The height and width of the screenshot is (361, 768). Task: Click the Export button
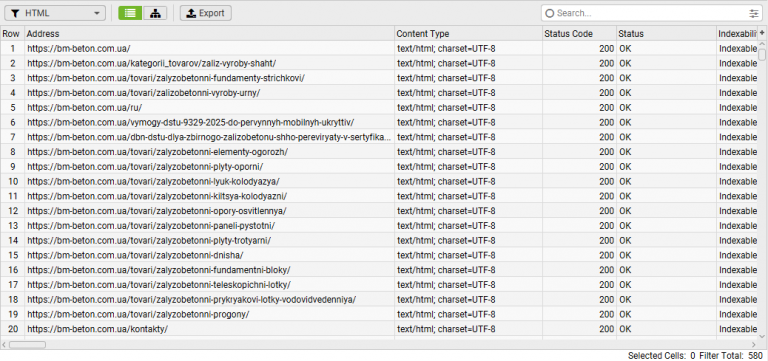click(x=206, y=13)
